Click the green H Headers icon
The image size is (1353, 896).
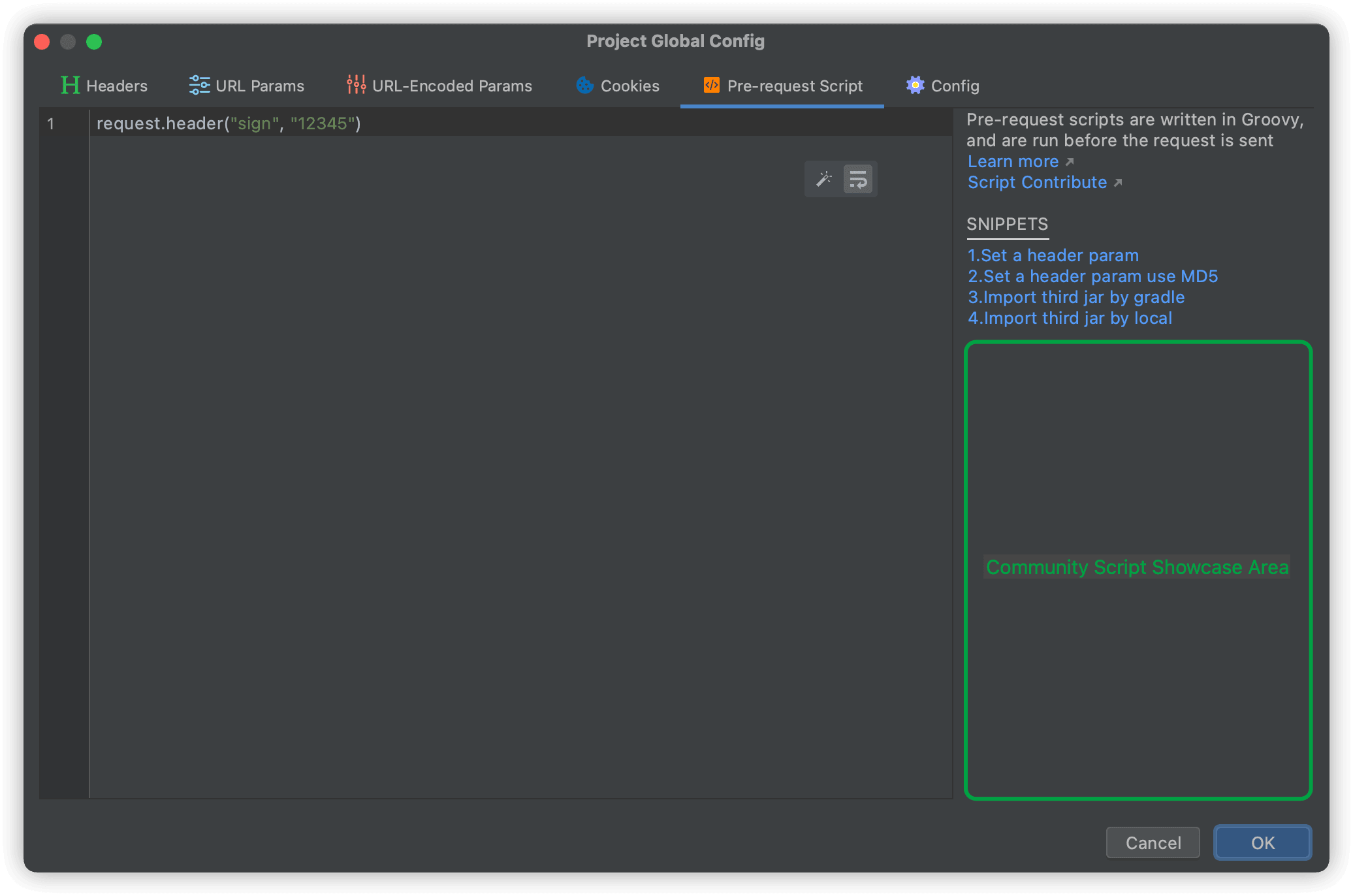coord(70,86)
